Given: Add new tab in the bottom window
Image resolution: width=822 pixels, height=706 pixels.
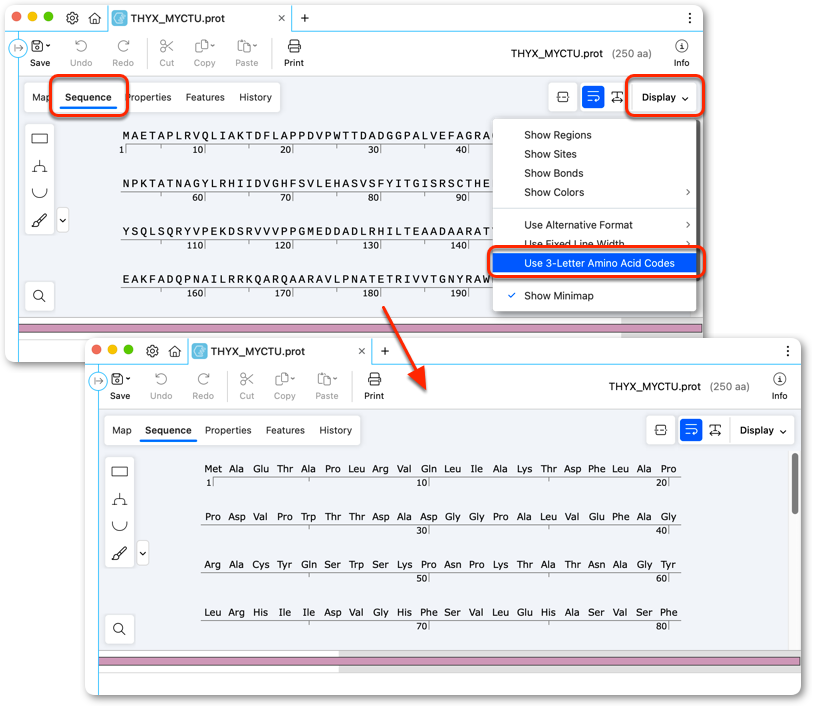Looking at the screenshot, I should [385, 351].
